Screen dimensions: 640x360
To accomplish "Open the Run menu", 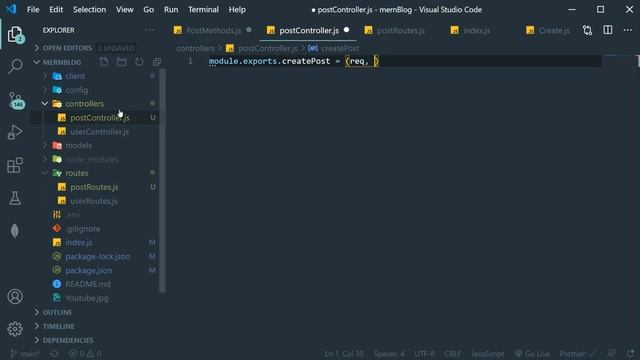I will coord(171,9).
